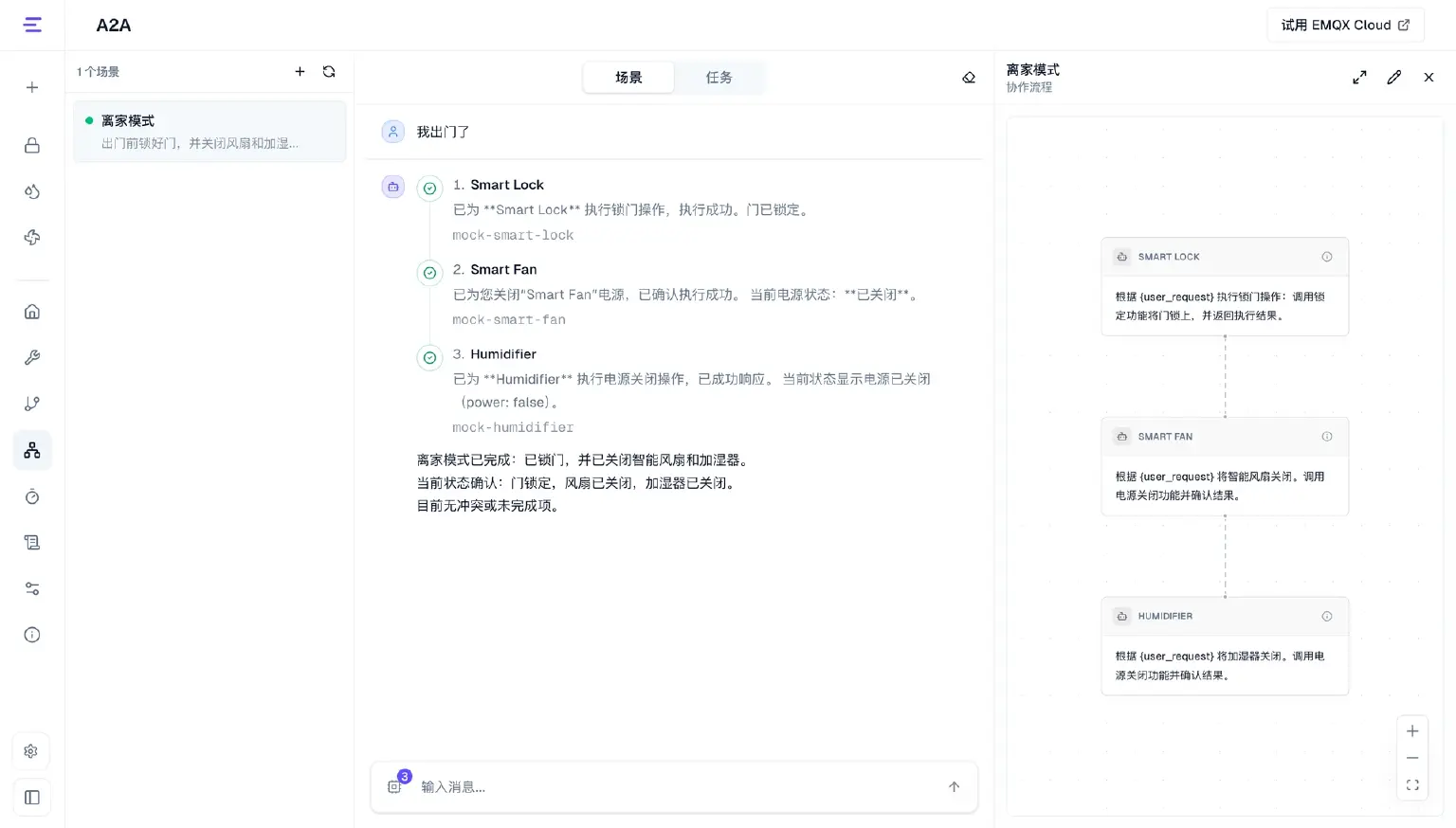The height and width of the screenshot is (828, 1456).
Task: Open the info icon on Smart Lock node
Action: pyautogui.click(x=1327, y=257)
